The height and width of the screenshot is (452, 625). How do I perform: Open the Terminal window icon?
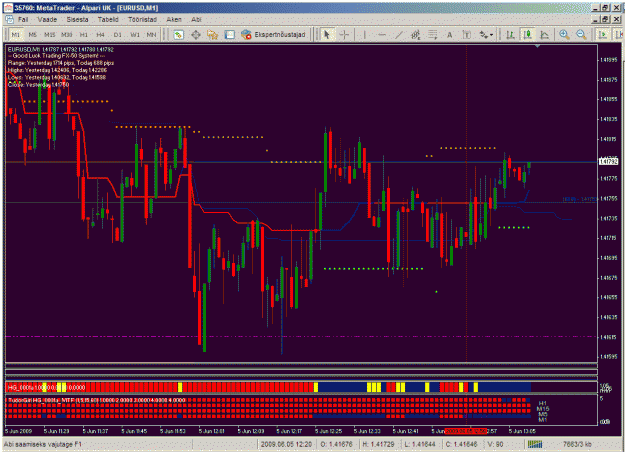tap(230, 35)
